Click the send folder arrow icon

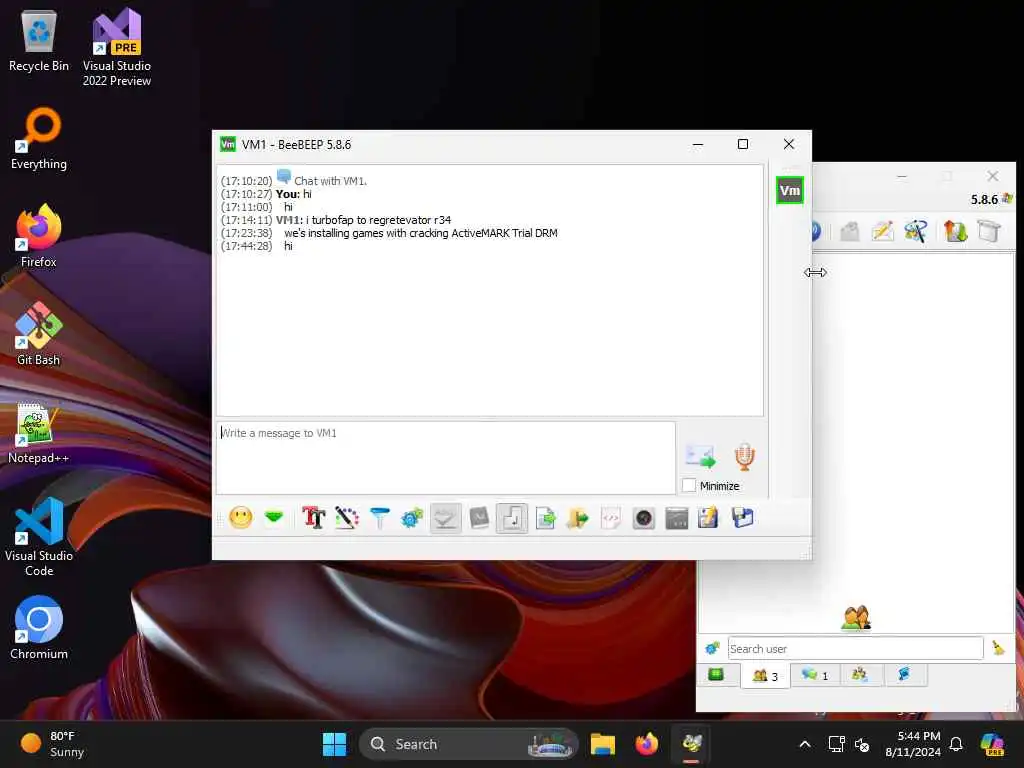point(578,518)
